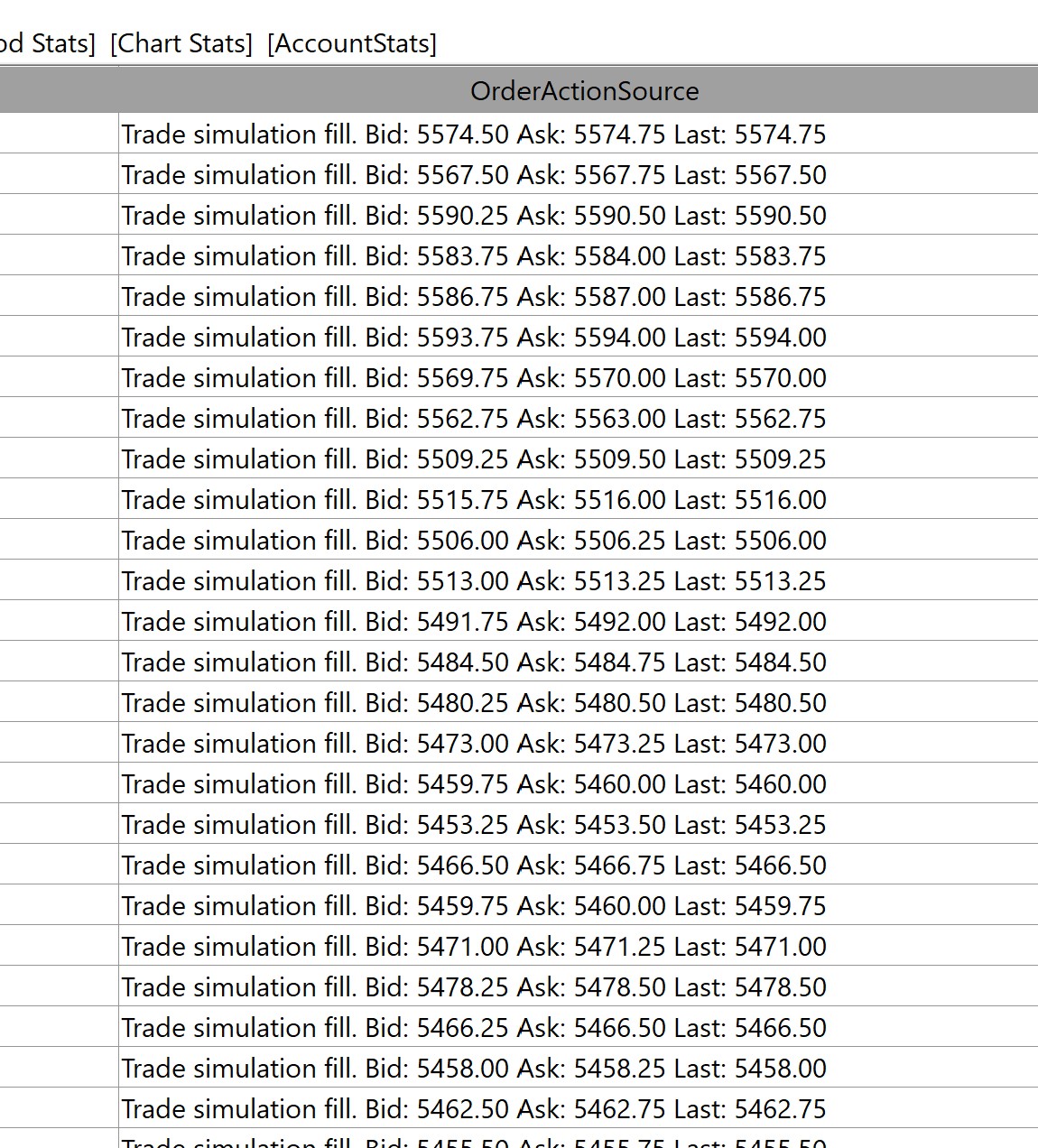Screen dimensions: 1038x1148
Task: Select the row with Last: 5594.00
Action: pyautogui.click(x=474, y=338)
